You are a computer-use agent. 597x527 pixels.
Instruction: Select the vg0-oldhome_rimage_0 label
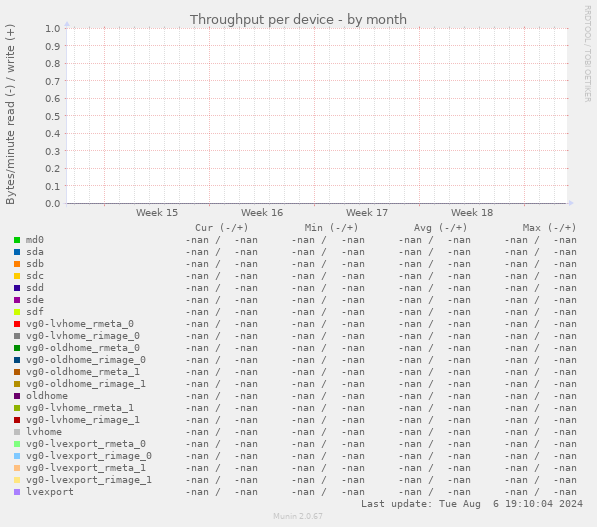(86, 360)
